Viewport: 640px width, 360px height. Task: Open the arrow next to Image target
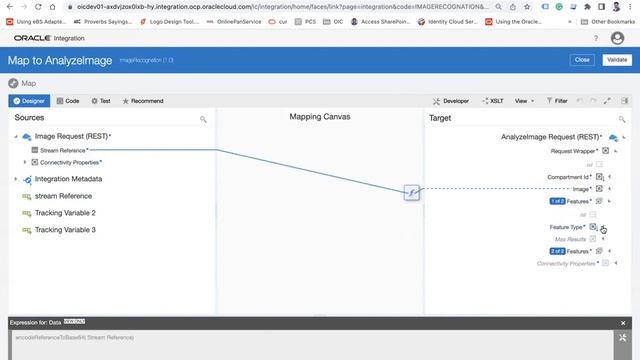[x=609, y=189]
